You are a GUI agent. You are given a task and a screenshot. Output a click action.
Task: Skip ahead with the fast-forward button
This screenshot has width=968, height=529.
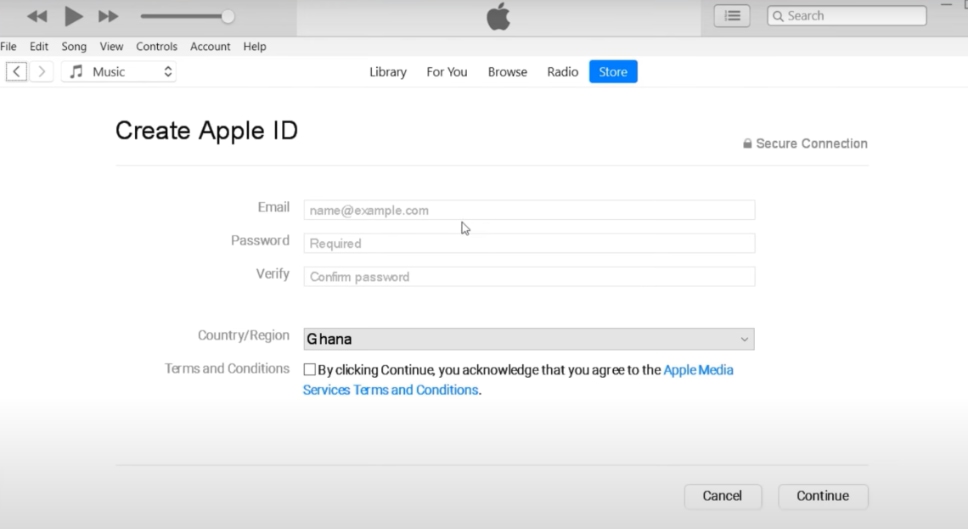point(108,17)
